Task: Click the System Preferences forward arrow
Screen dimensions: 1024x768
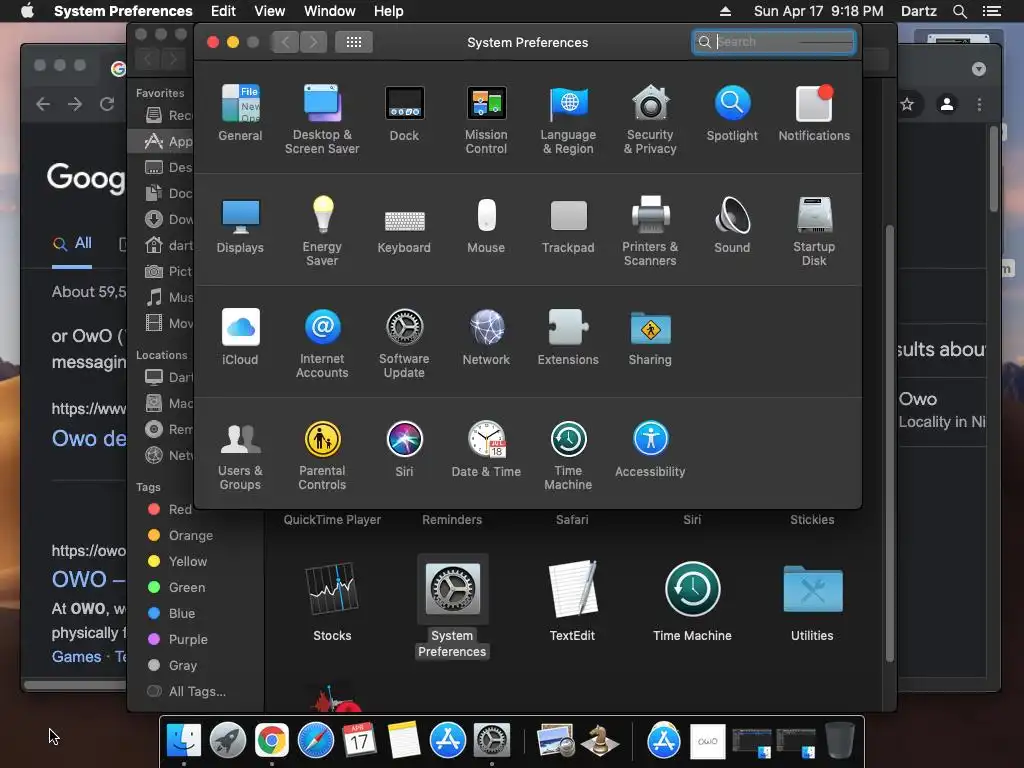Action: coord(313,42)
